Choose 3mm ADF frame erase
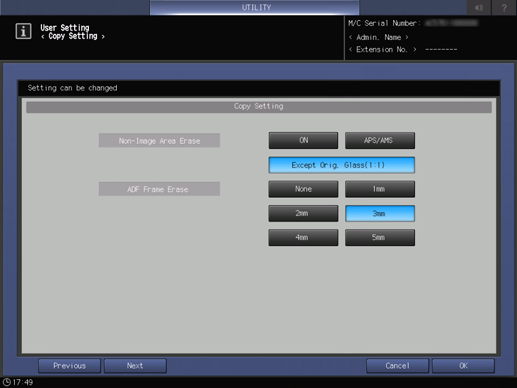This screenshot has width=517, height=388. click(x=380, y=213)
